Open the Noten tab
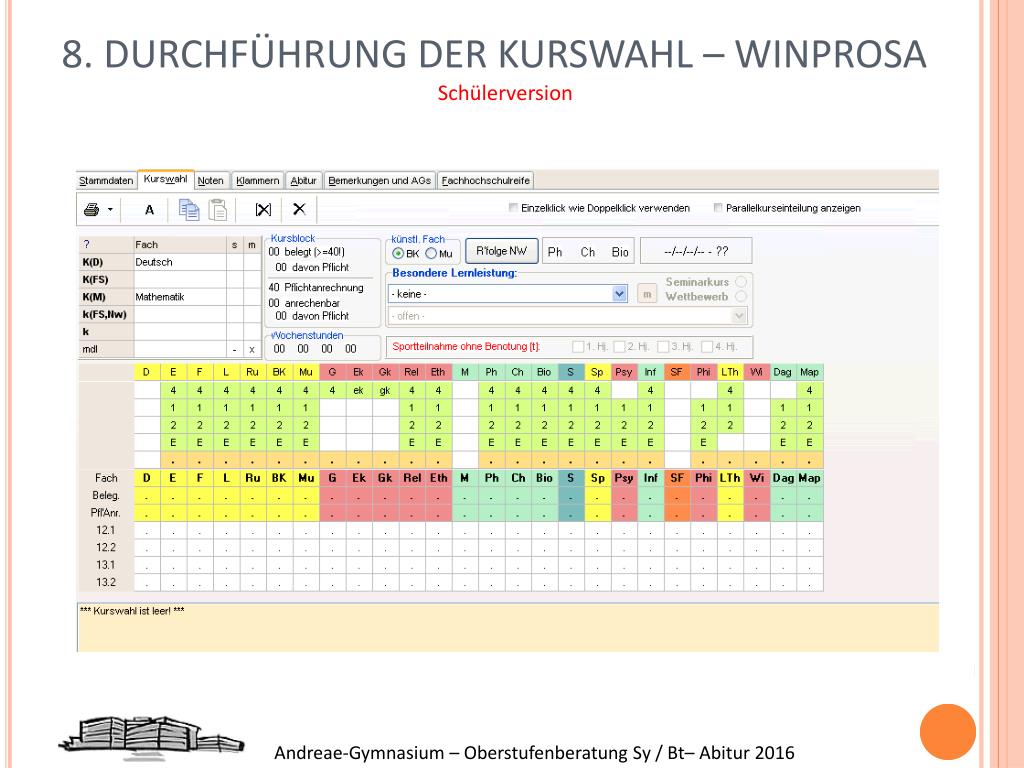Viewport: 1024px width, 768px height. point(210,181)
